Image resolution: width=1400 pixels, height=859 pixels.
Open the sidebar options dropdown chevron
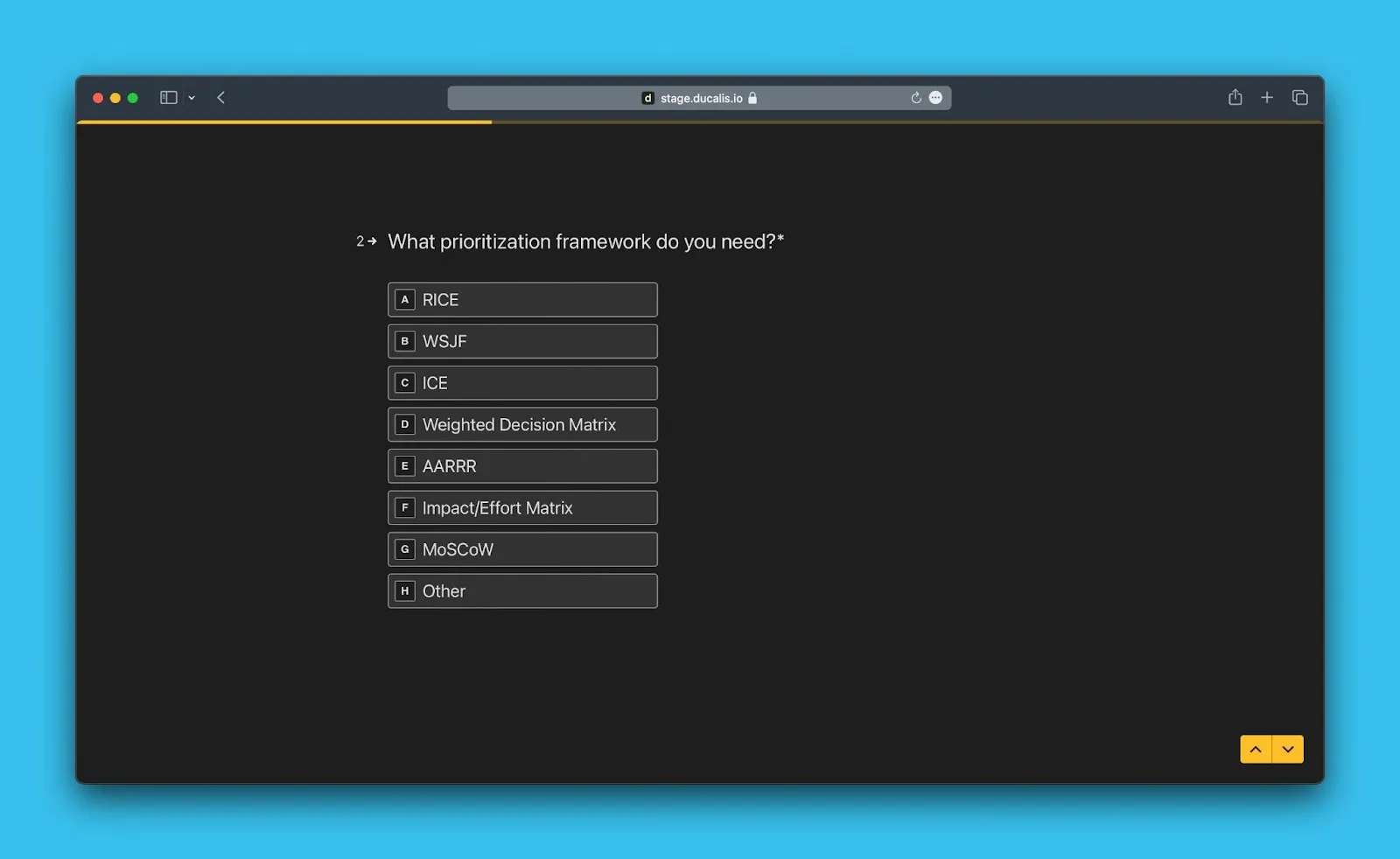coord(192,98)
